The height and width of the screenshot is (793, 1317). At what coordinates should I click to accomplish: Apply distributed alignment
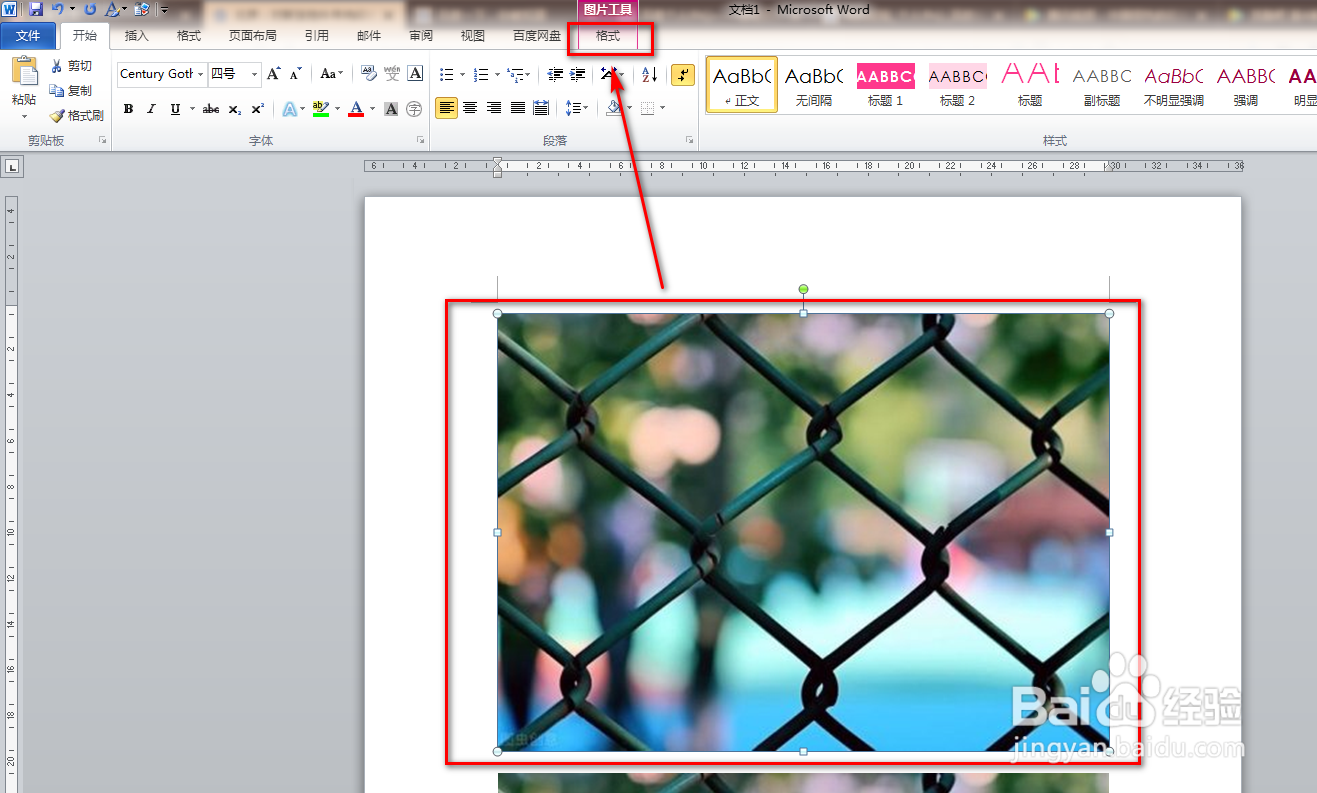pos(541,108)
